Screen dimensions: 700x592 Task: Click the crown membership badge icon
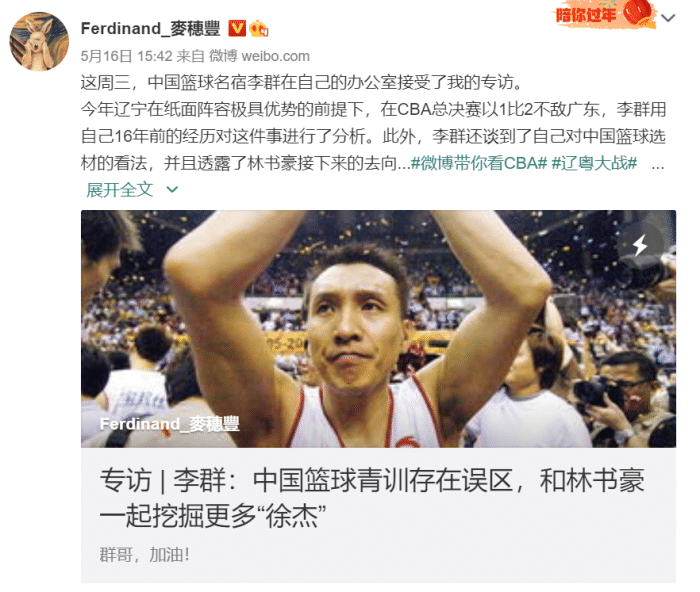(259, 29)
